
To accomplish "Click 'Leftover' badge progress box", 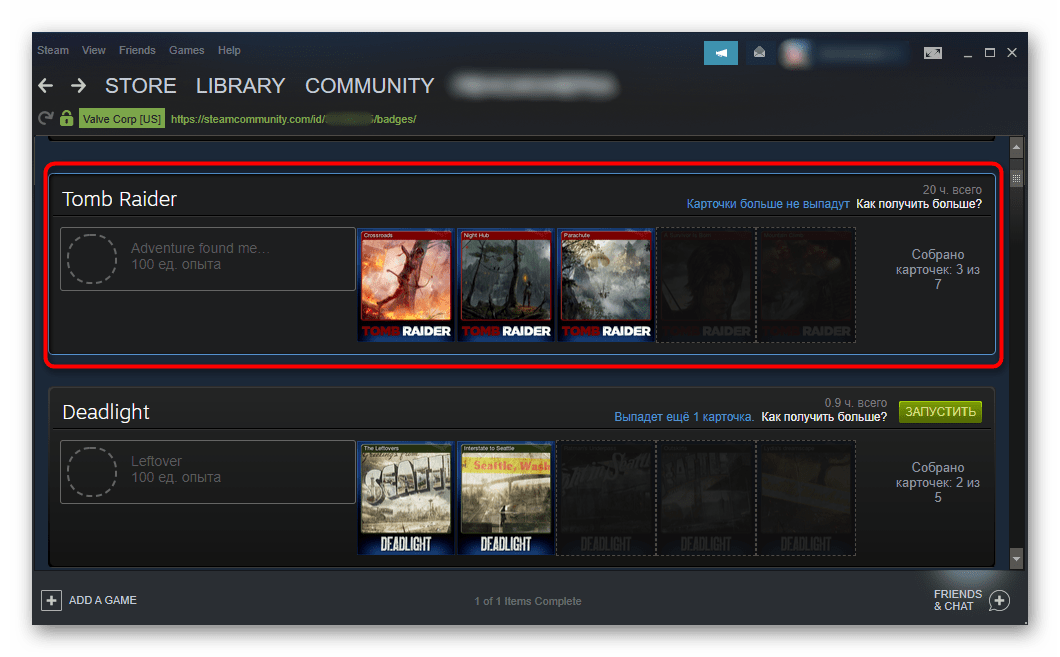I will tap(208, 472).
